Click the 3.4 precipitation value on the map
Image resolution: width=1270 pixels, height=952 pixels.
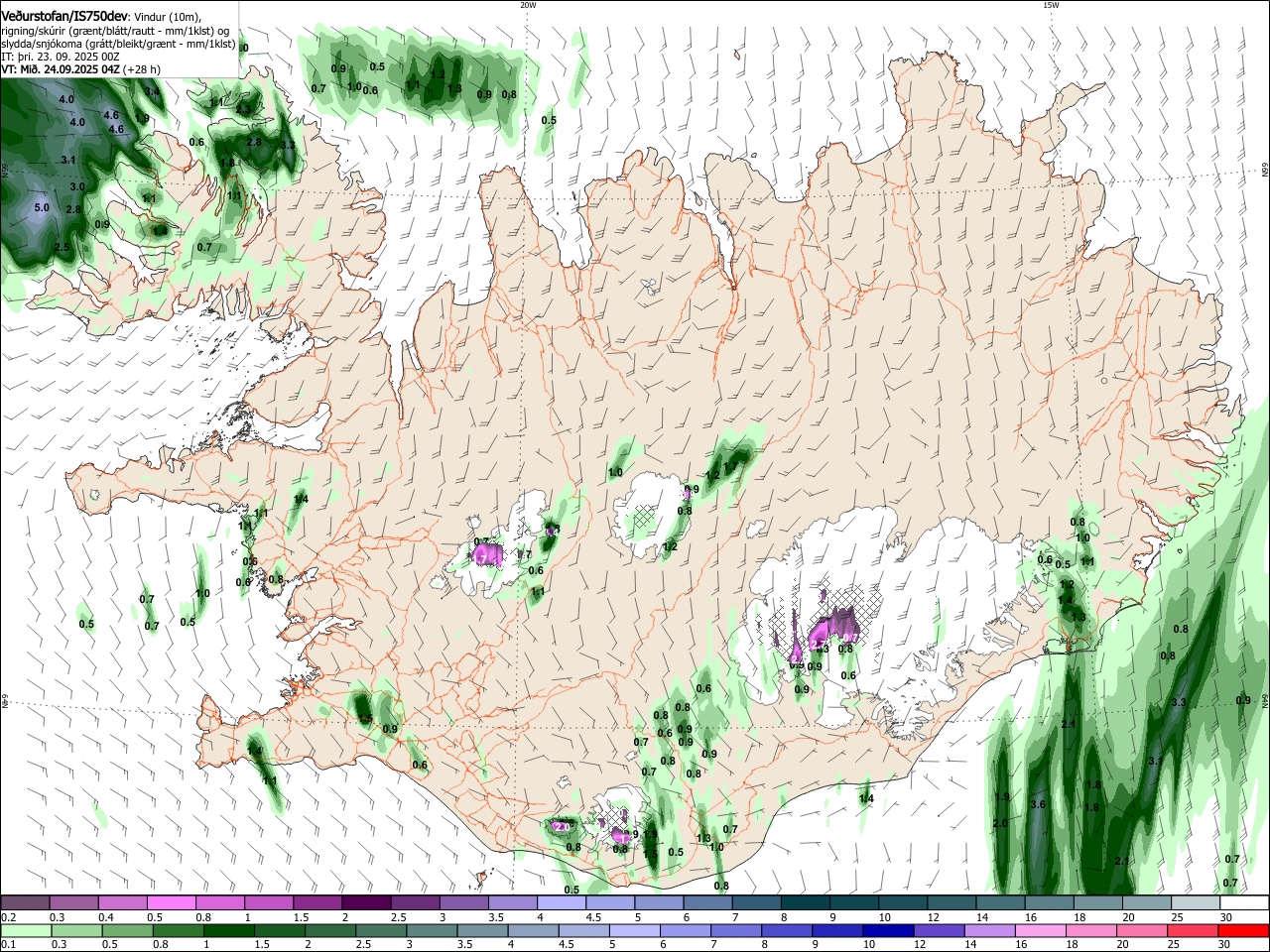(152, 91)
